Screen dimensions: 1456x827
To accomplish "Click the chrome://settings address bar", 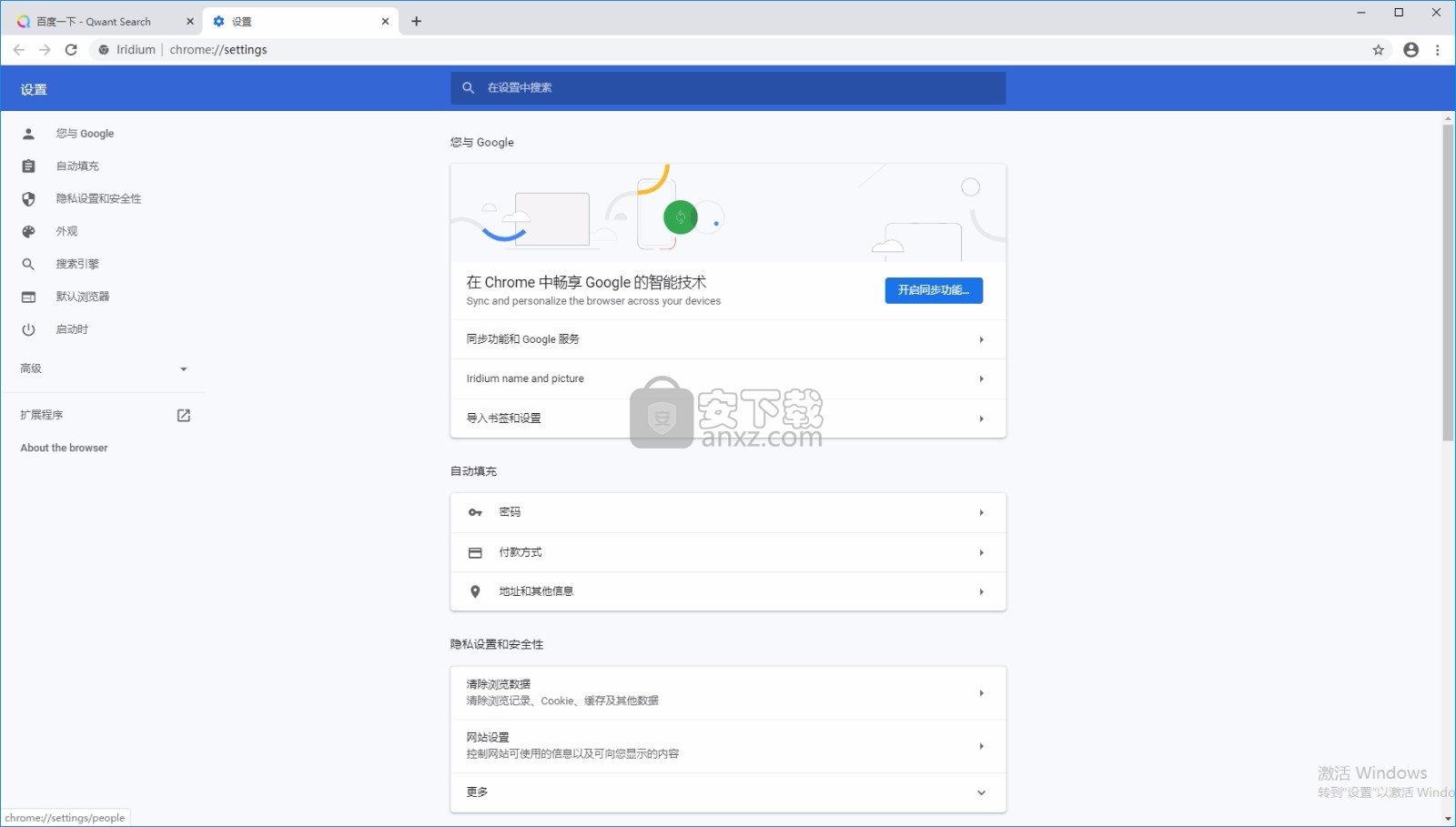I will 728,50.
